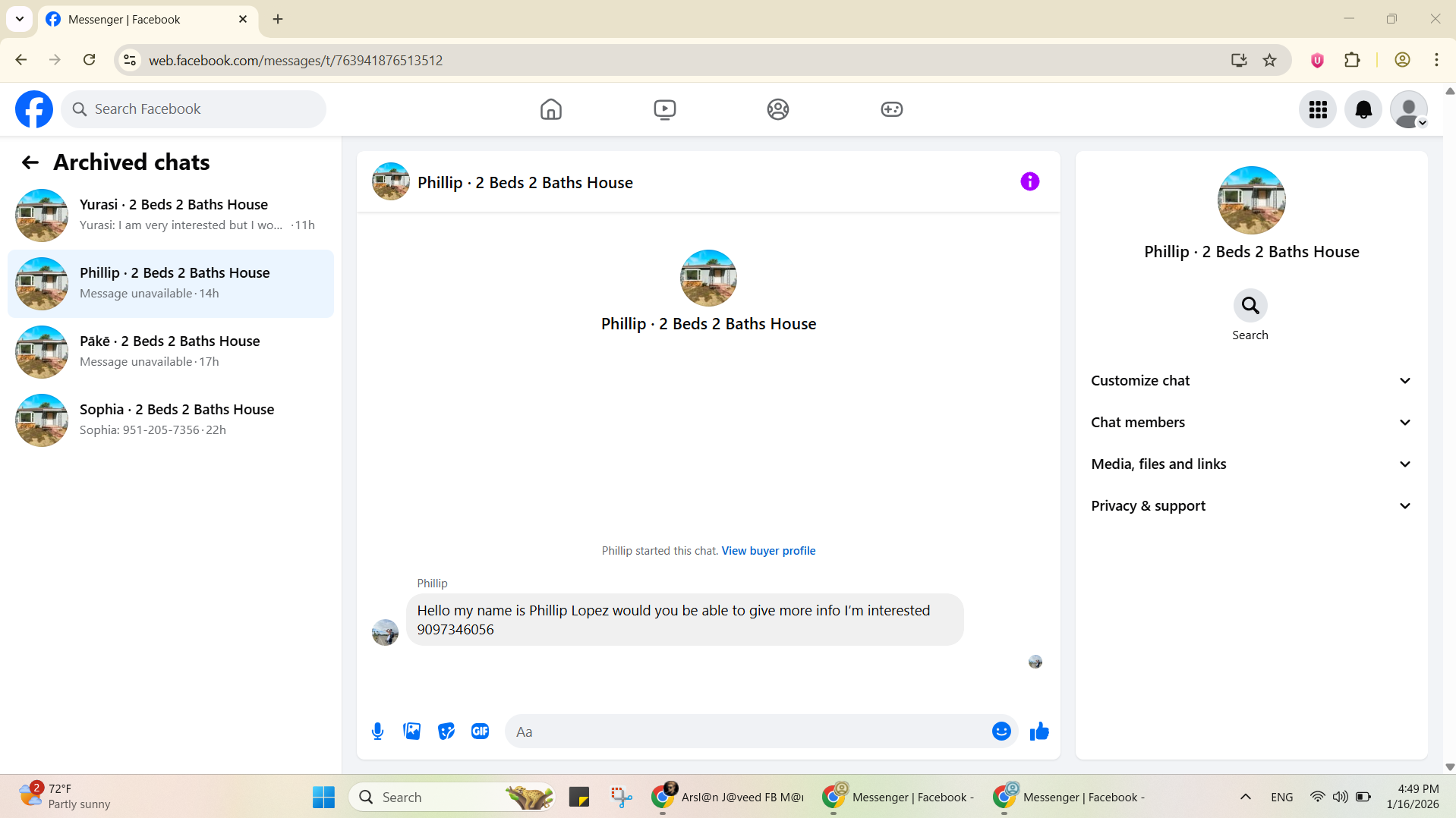Open Sophia's archived chat
1456x818 pixels.
(171, 420)
